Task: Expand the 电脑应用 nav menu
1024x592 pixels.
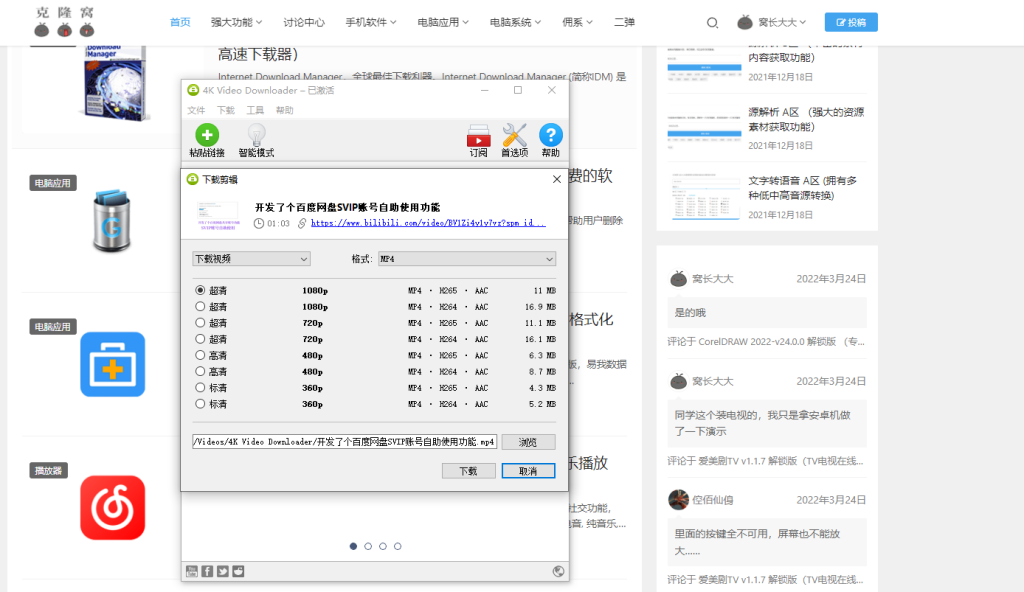Action: pos(443,22)
